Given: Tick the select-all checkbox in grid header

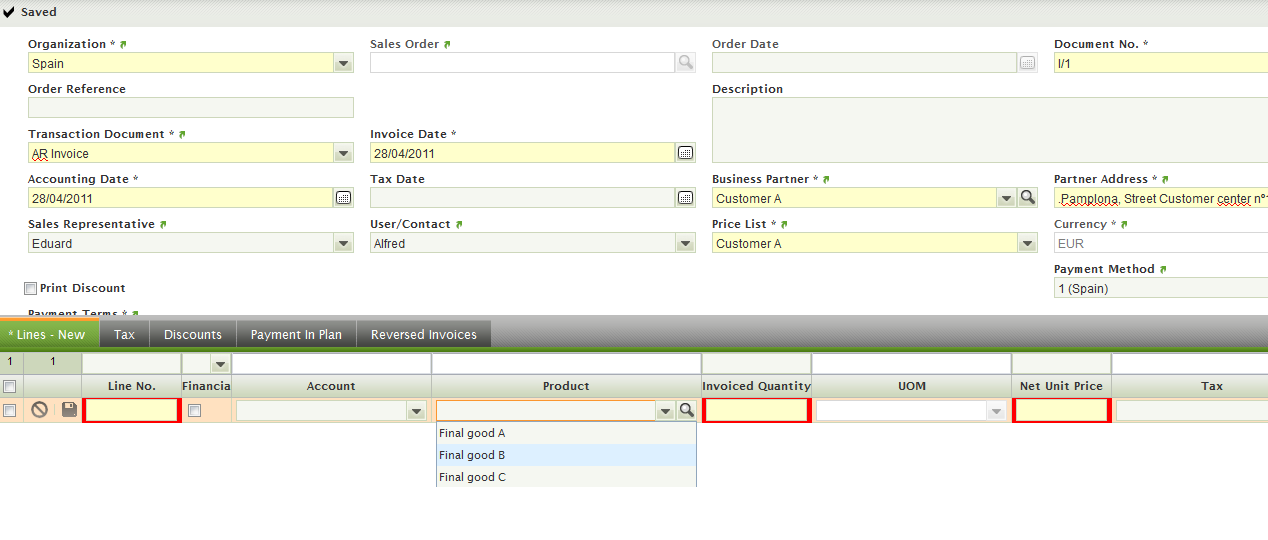Looking at the screenshot, I should (x=10, y=386).
